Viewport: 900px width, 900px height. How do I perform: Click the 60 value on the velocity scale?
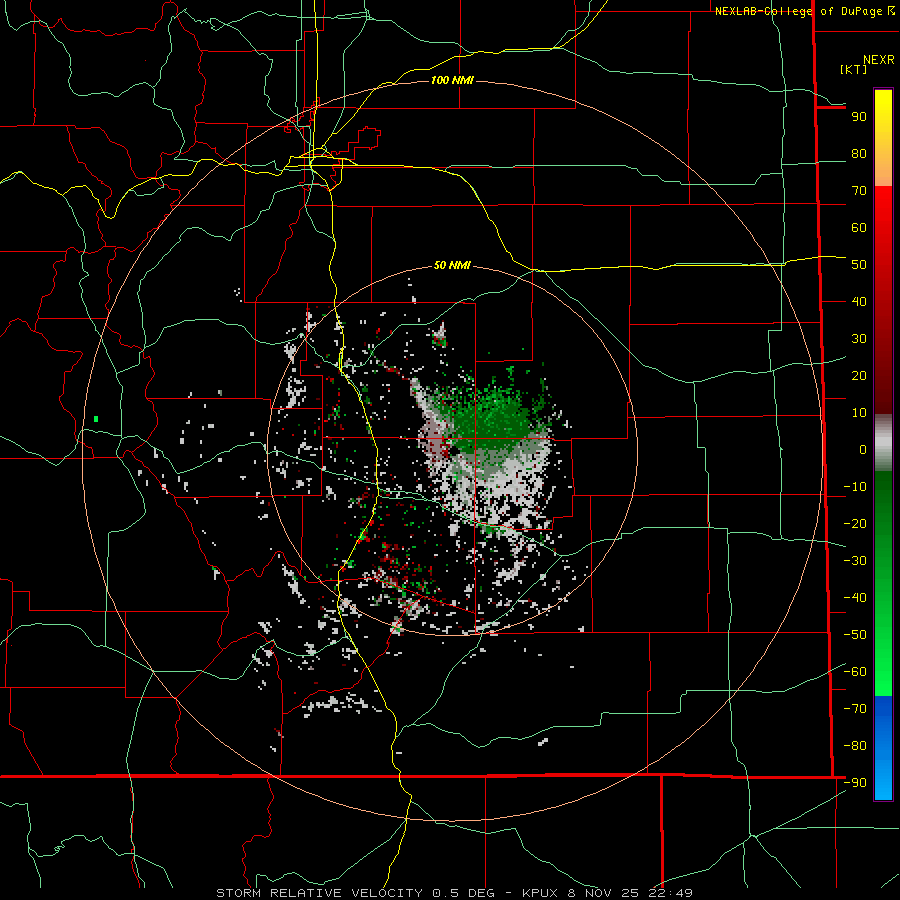[x=859, y=228]
